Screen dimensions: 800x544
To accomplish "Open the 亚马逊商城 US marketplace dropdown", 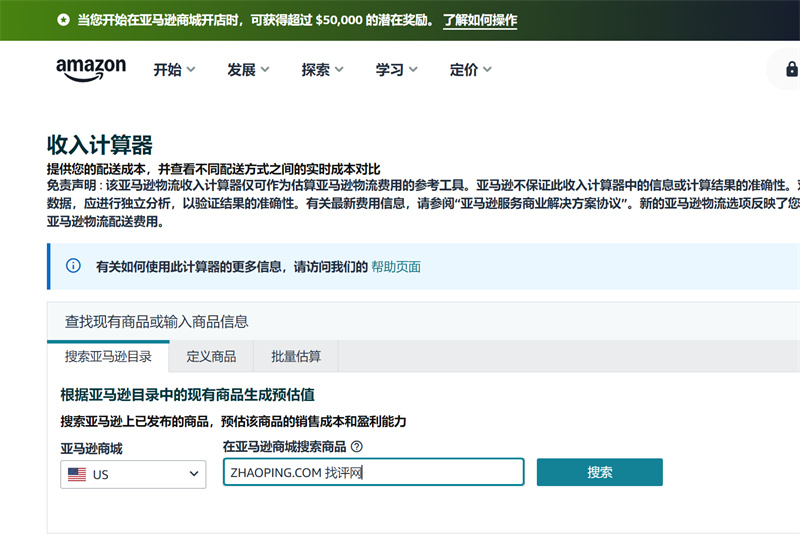I will [x=133, y=474].
